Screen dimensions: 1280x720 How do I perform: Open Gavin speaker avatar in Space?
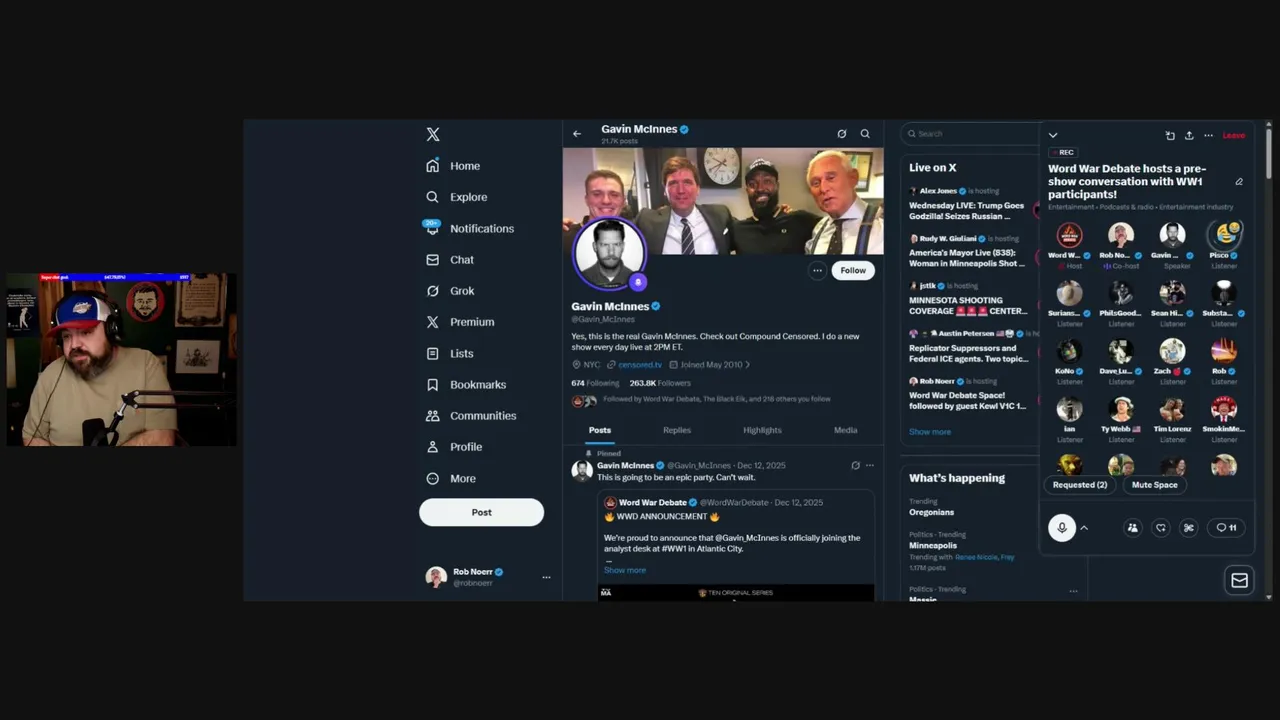[x=1172, y=236]
